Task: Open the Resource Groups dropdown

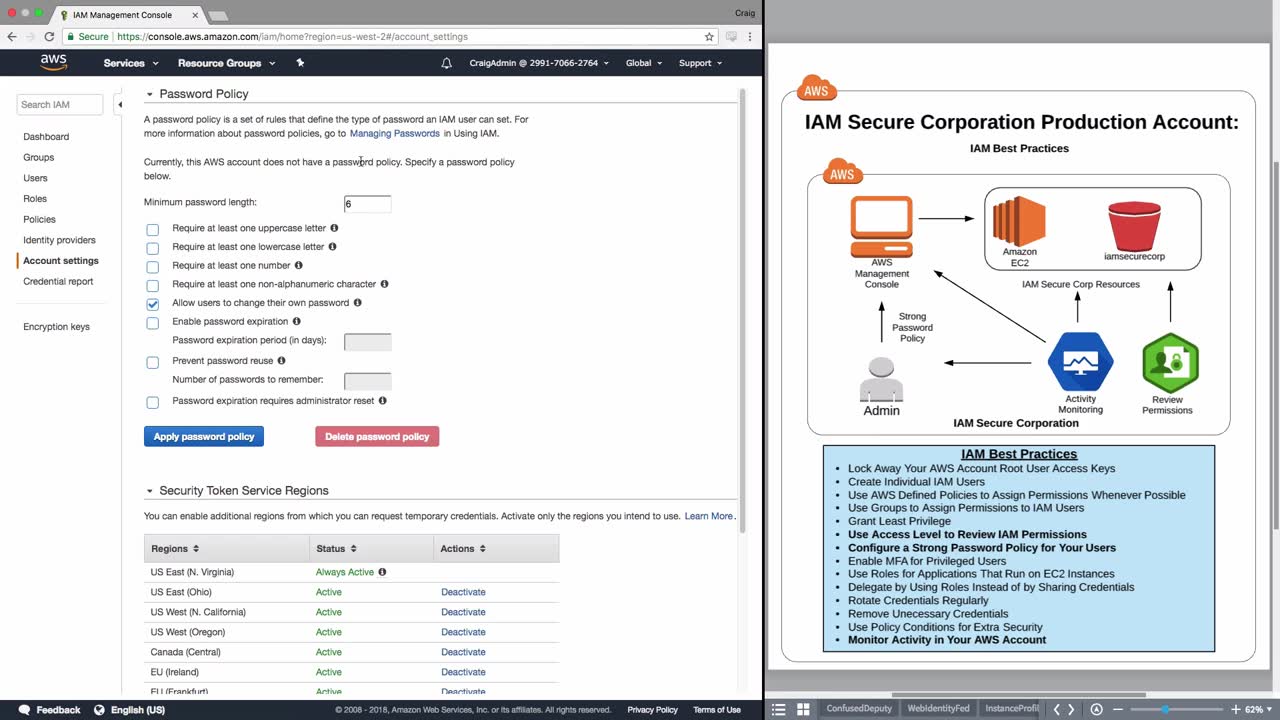Action: click(226, 63)
